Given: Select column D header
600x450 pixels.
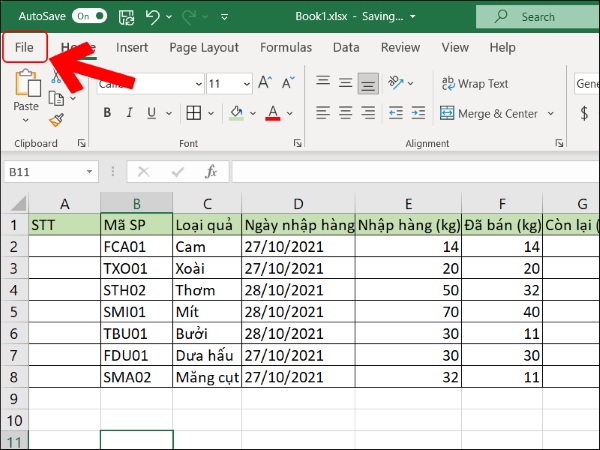Looking at the screenshot, I should (298, 204).
